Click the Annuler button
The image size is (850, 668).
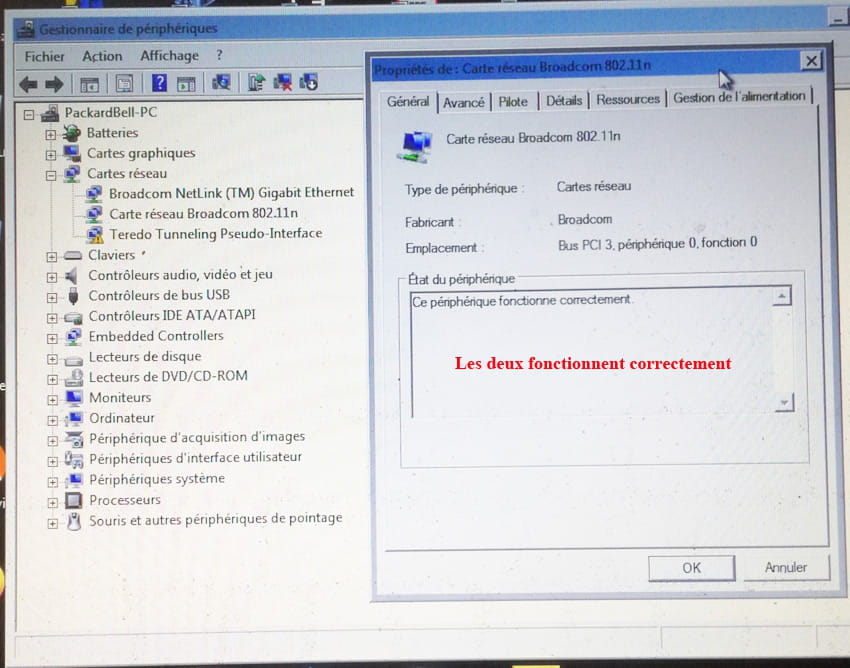pyautogui.click(x=785, y=567)
